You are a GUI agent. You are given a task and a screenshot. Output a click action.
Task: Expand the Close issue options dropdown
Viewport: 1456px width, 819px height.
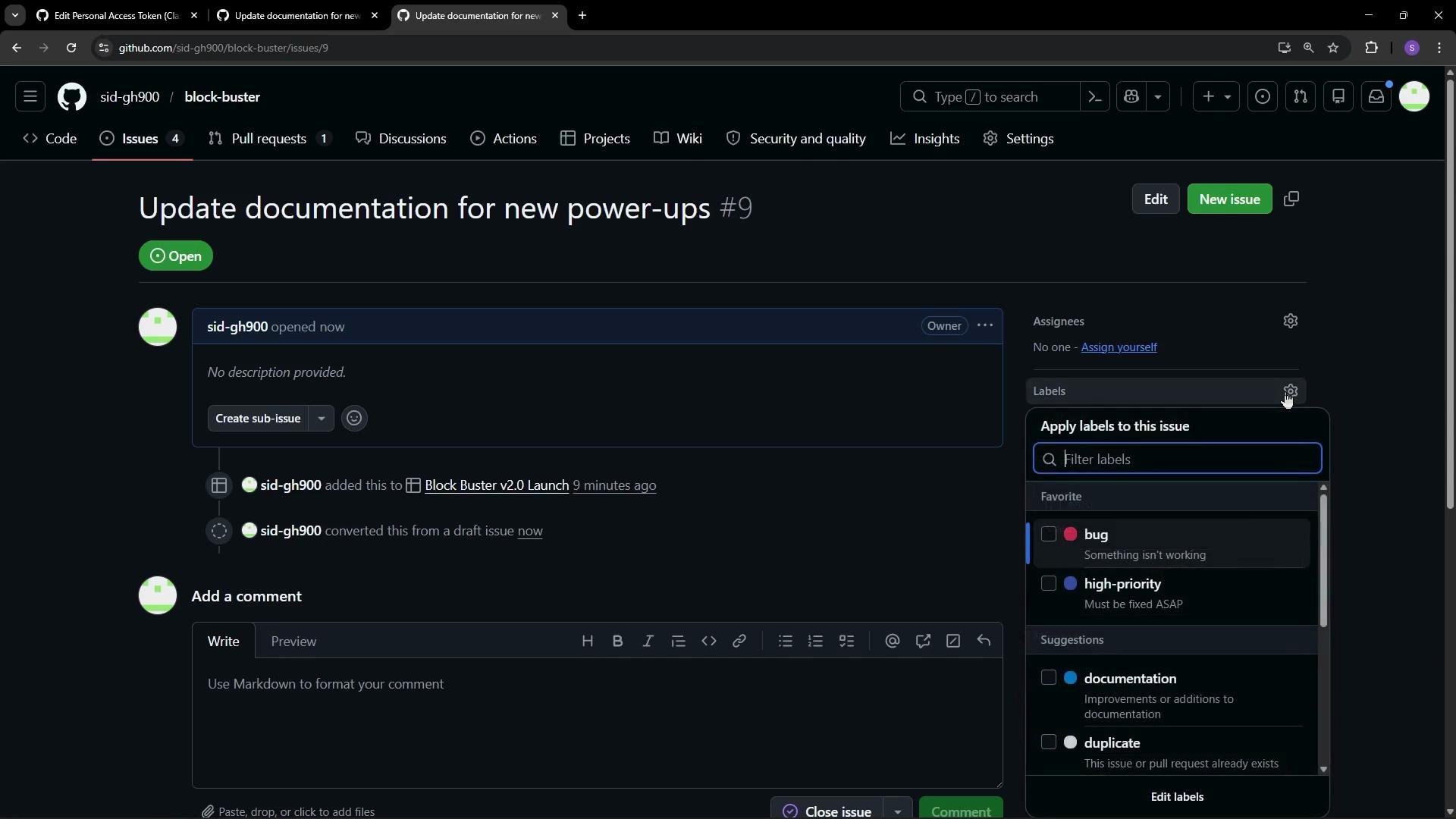tap(898, 811)
